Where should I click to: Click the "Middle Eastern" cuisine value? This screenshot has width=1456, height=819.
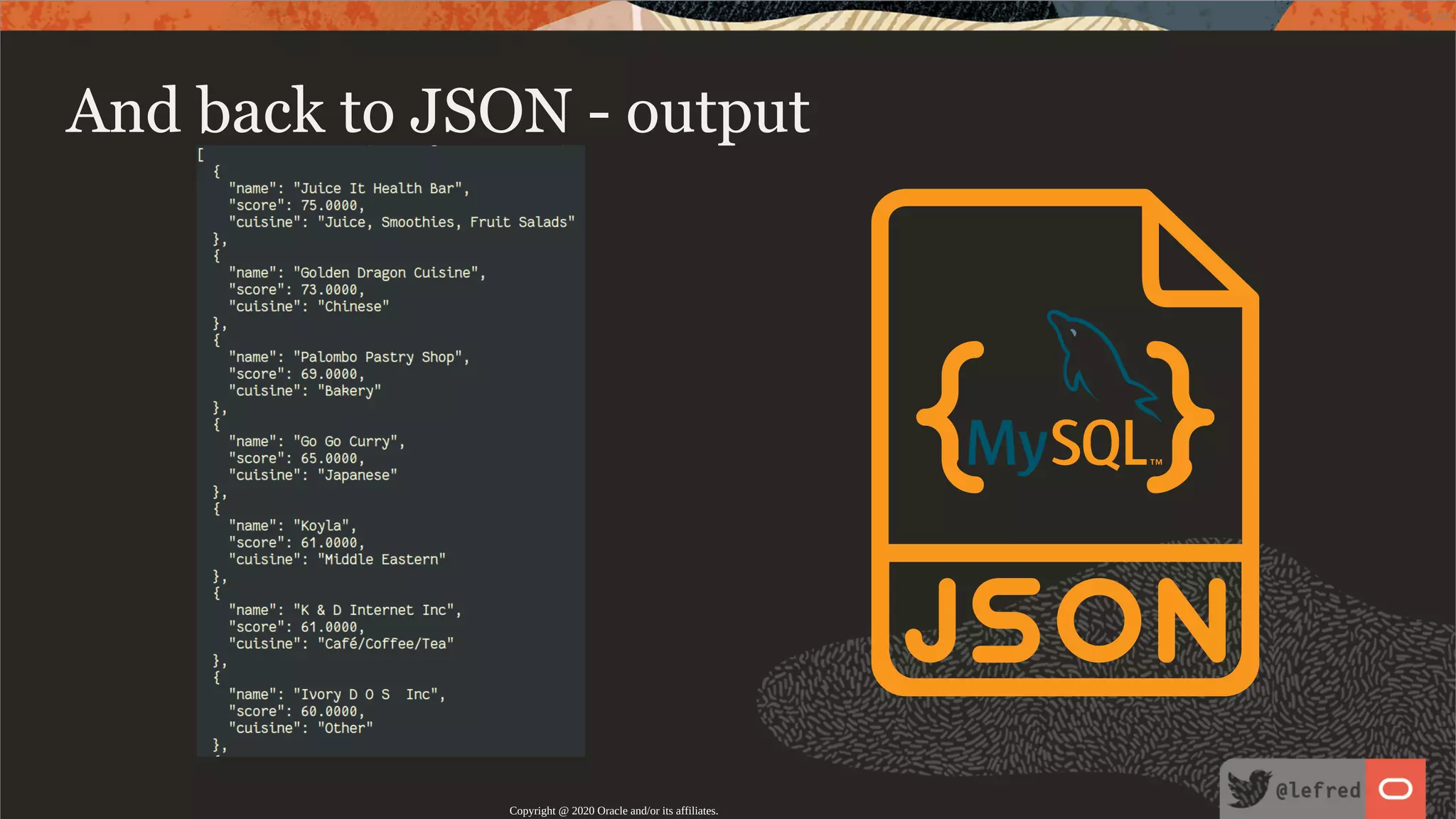click(382, 560)
